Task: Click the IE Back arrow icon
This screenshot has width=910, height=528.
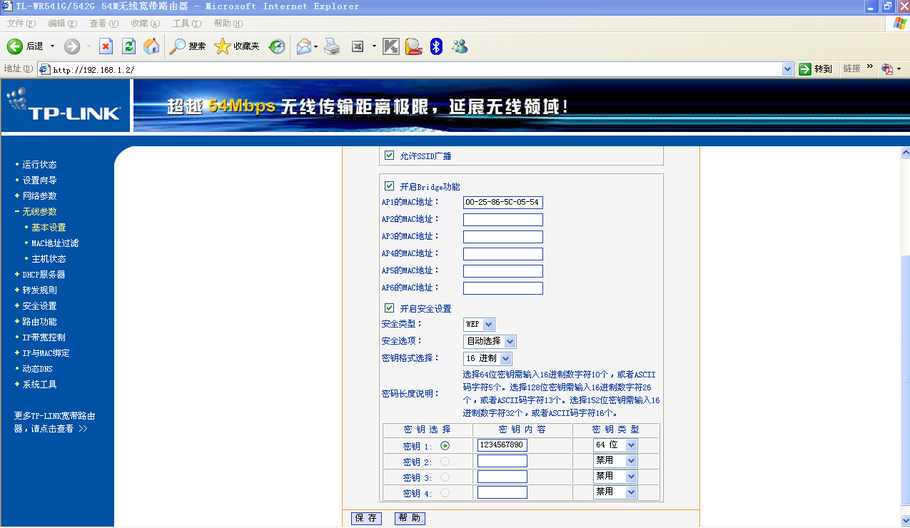Action: point(15,46)
